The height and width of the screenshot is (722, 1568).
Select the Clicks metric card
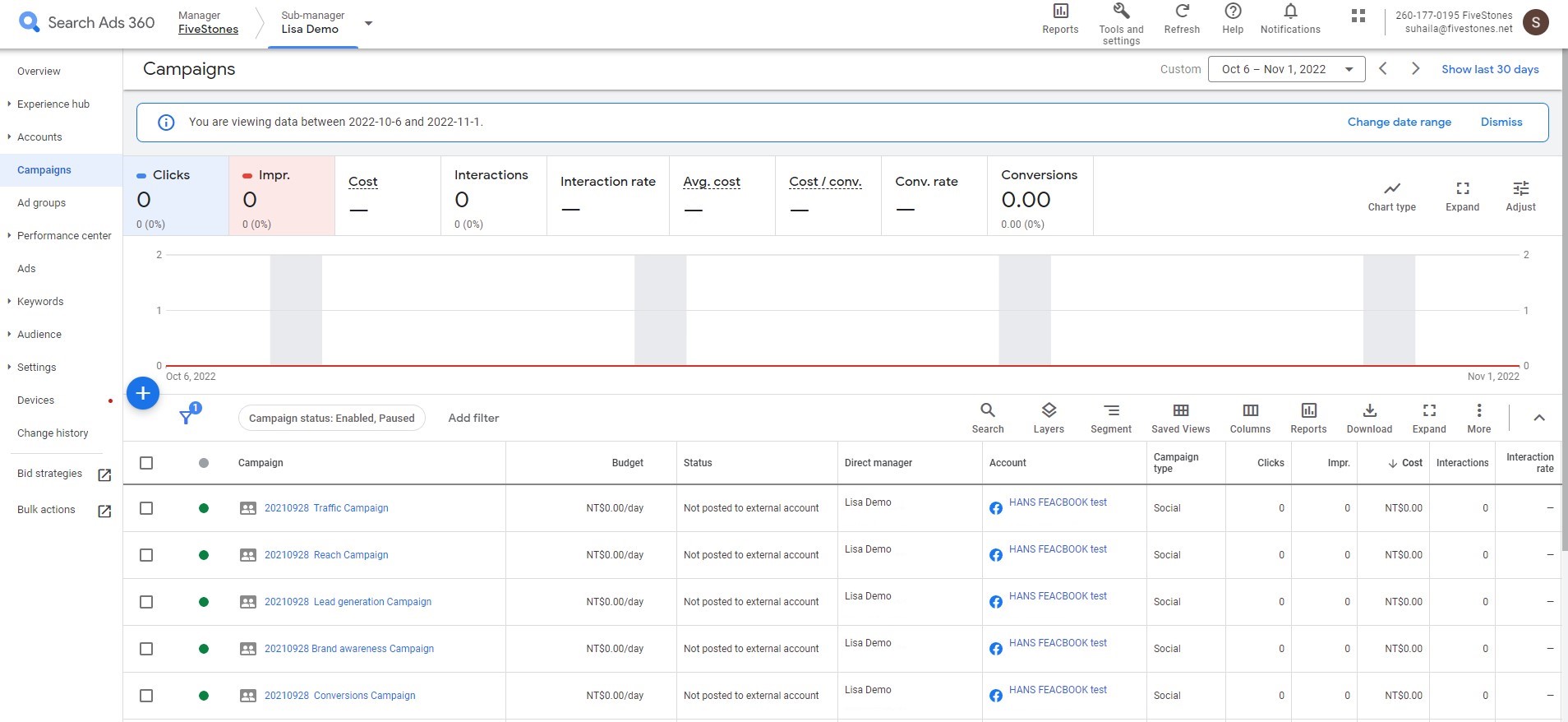[x=176, y=197]
